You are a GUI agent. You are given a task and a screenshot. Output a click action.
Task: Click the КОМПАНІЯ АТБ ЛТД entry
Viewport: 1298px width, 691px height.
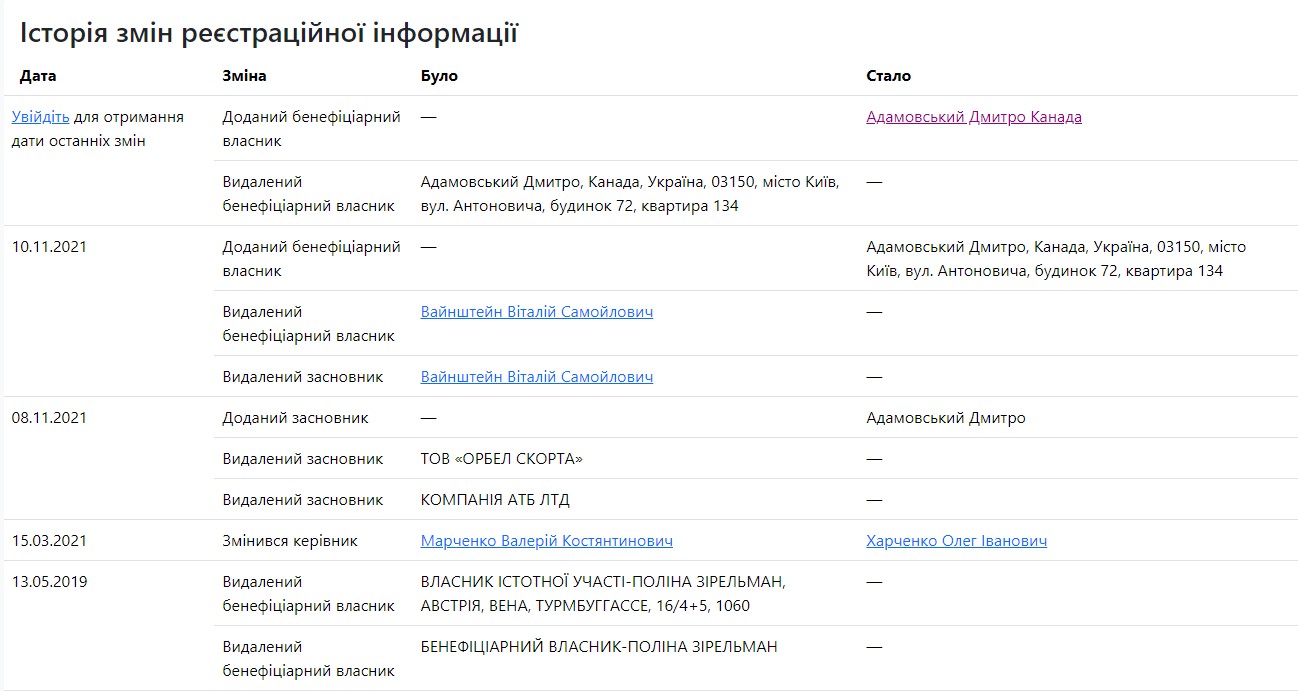(495, 500)
